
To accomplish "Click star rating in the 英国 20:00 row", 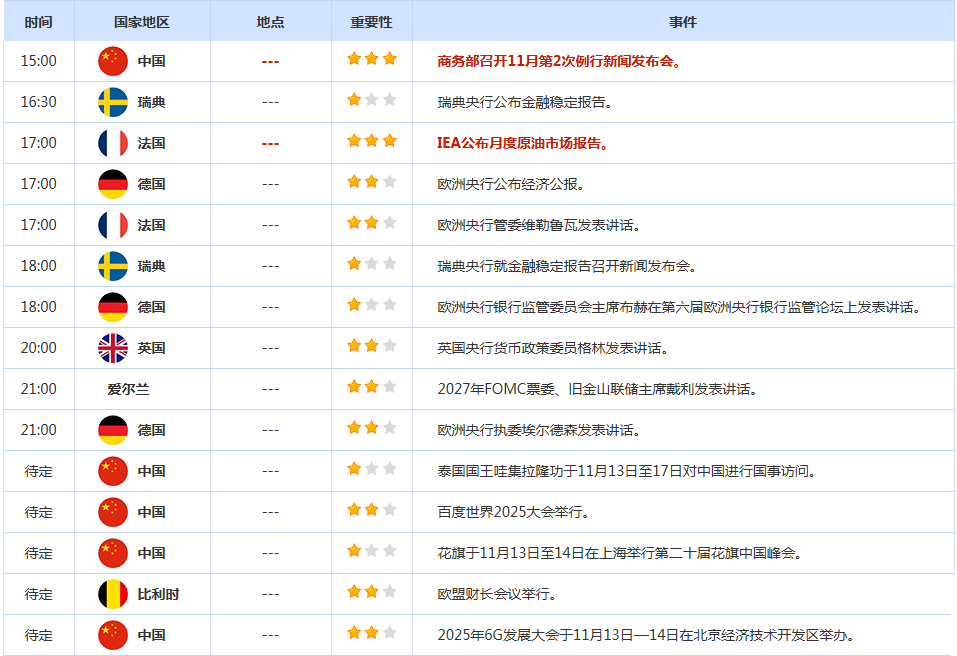I will [372, 346].
